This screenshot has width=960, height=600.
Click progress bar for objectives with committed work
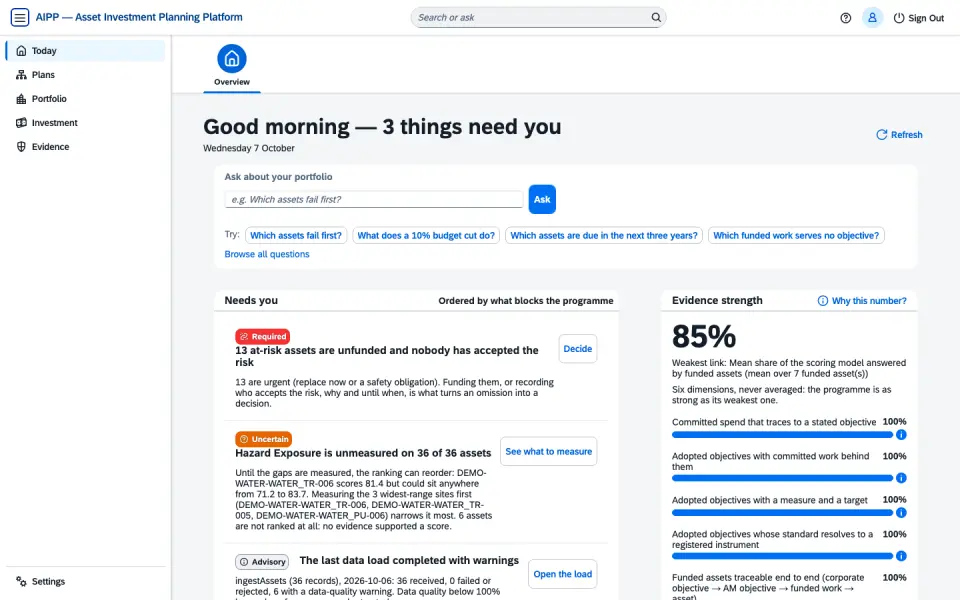pyautogui.click(x=782, y=478)
